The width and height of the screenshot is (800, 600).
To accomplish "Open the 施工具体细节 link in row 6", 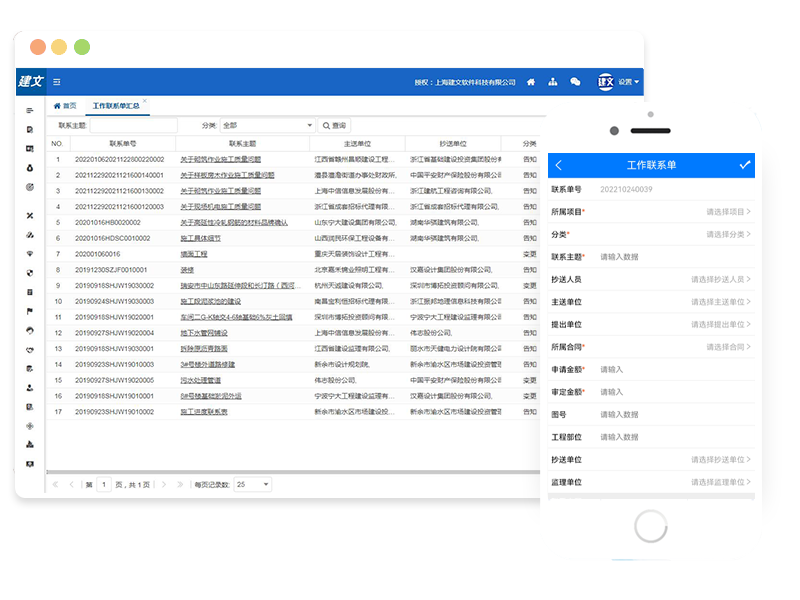I will coord(201,238).
